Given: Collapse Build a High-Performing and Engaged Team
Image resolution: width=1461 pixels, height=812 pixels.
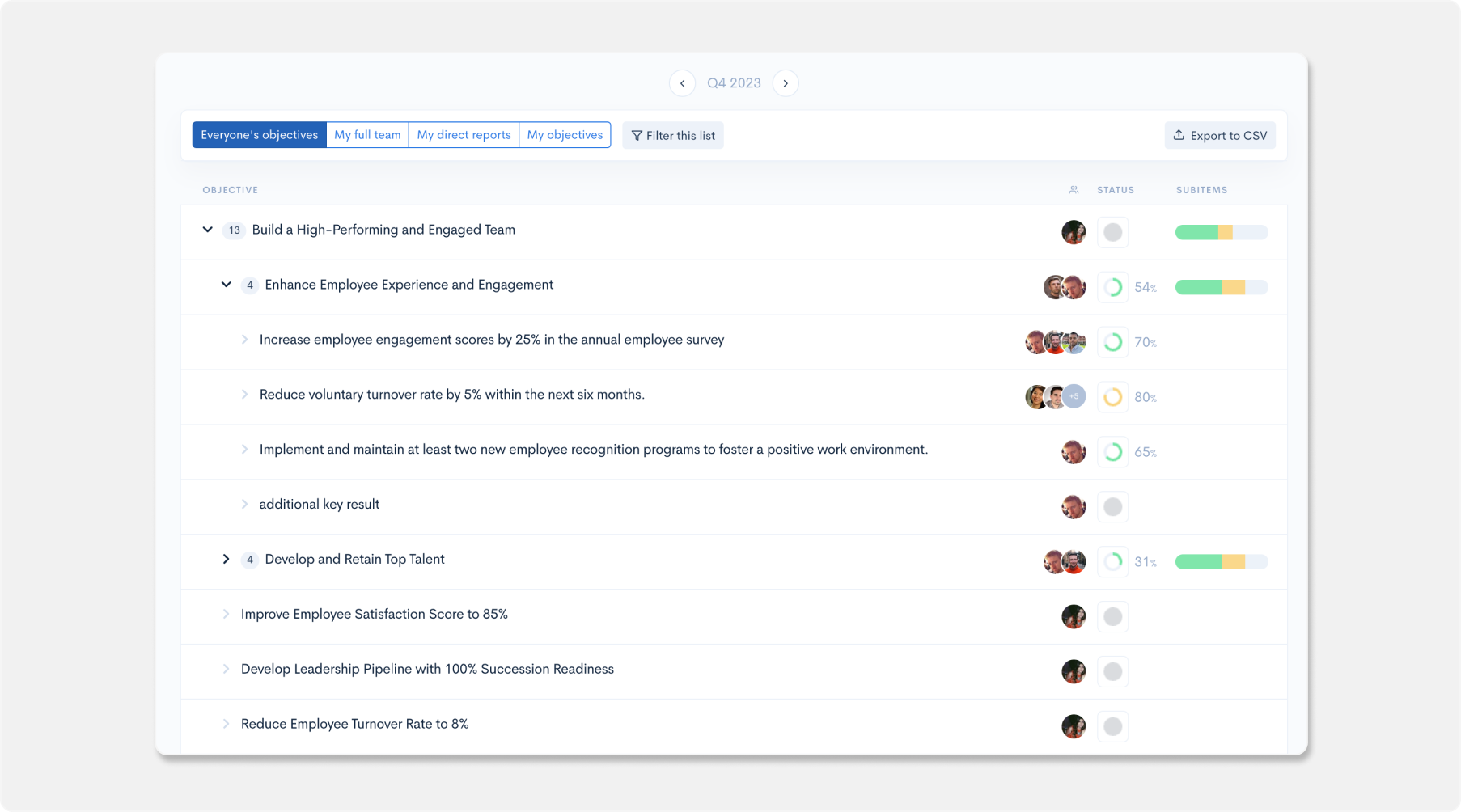Looking at the screenshot, I should tap(207, 230).
